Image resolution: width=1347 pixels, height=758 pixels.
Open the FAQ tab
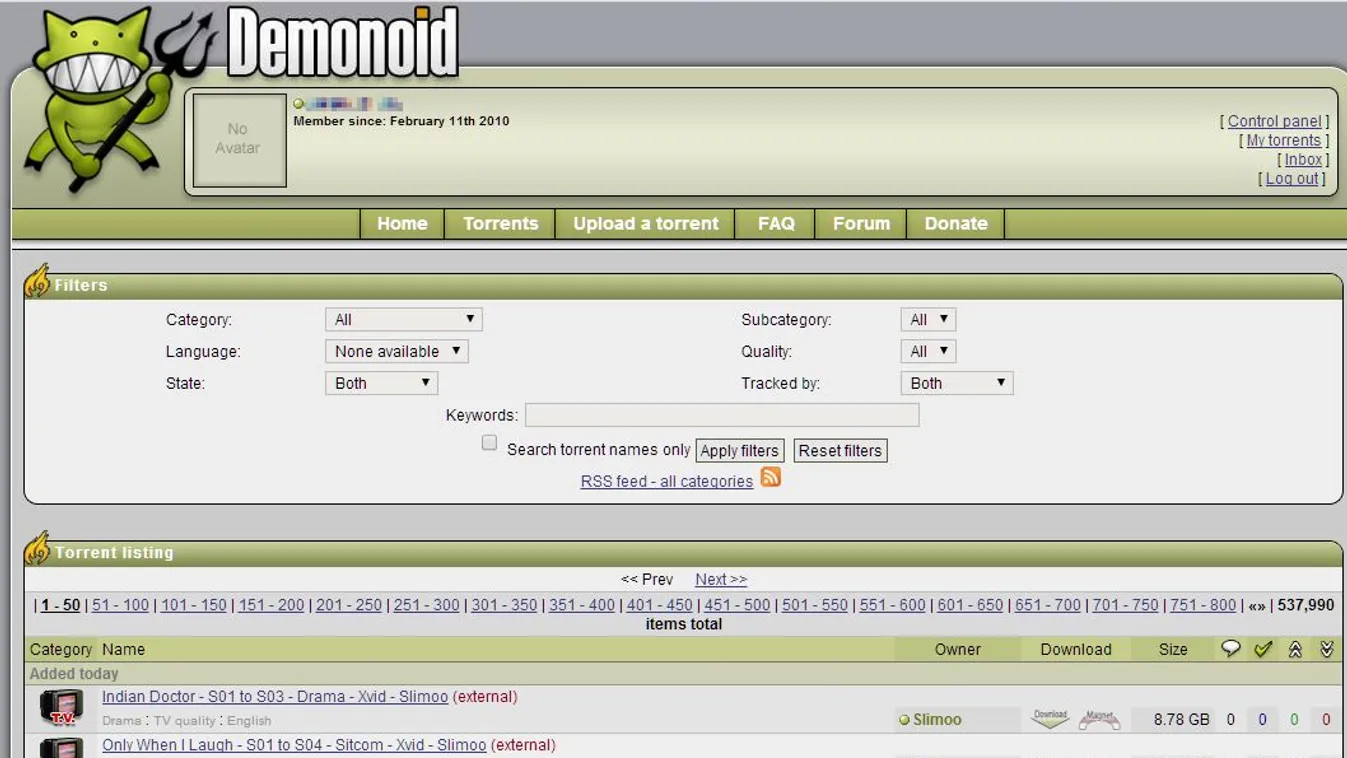click(776, 224)
